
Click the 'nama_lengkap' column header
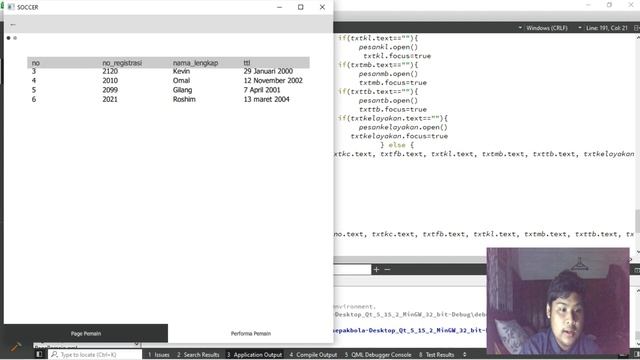pos(195,63)
